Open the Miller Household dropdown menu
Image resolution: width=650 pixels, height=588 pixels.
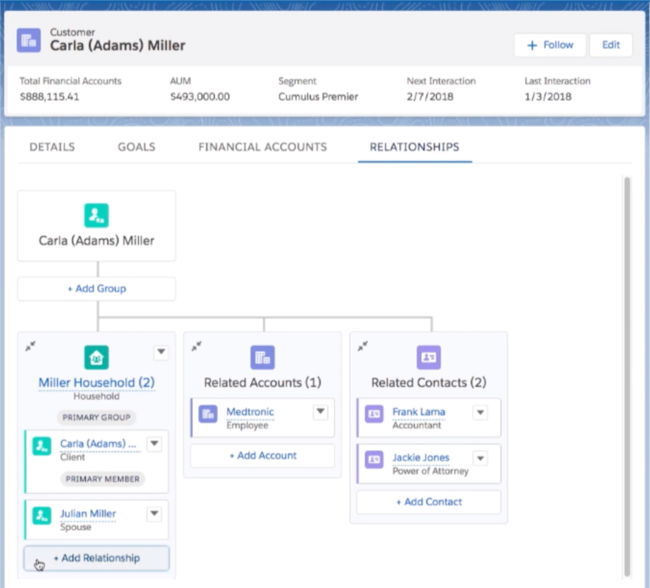pos(160,352)
